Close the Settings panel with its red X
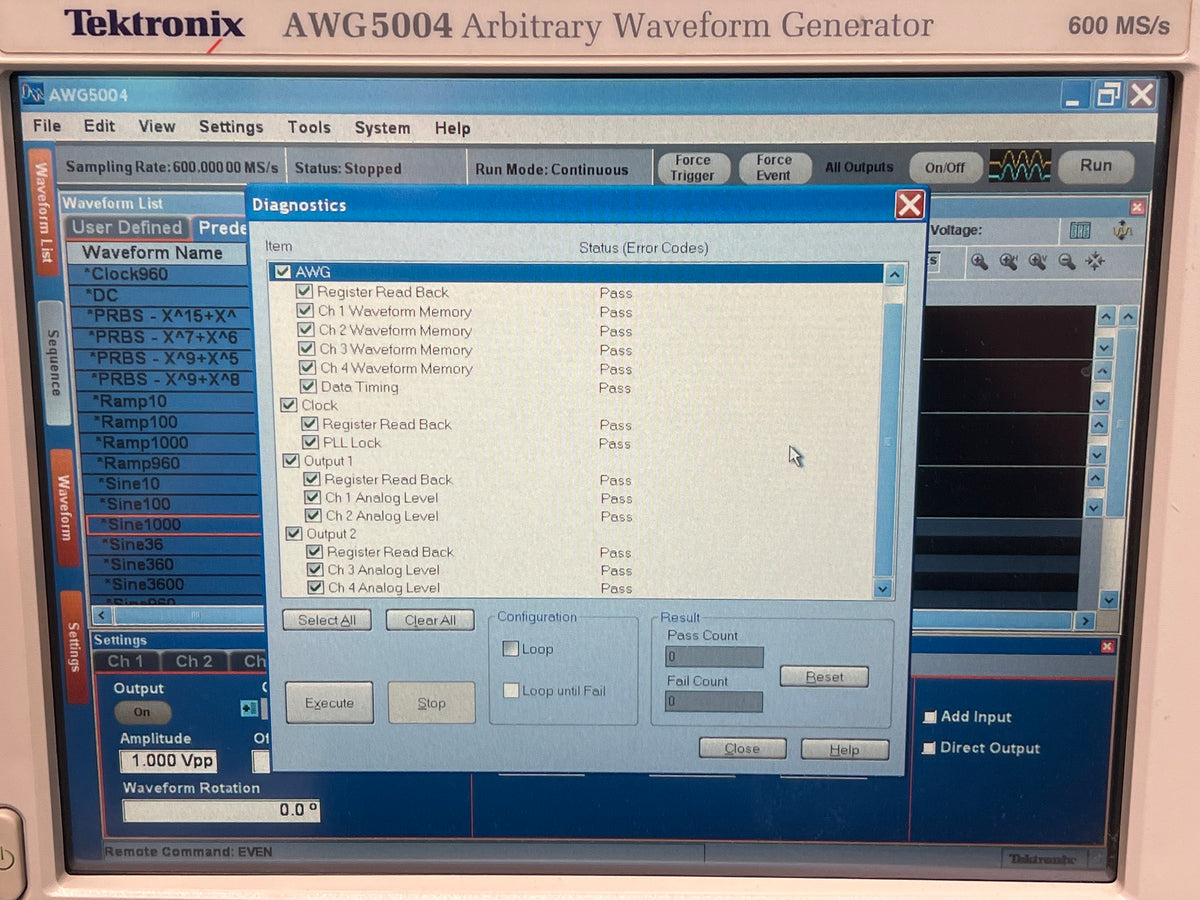The image size is (1200, 900). click(x=1107, y=646)
